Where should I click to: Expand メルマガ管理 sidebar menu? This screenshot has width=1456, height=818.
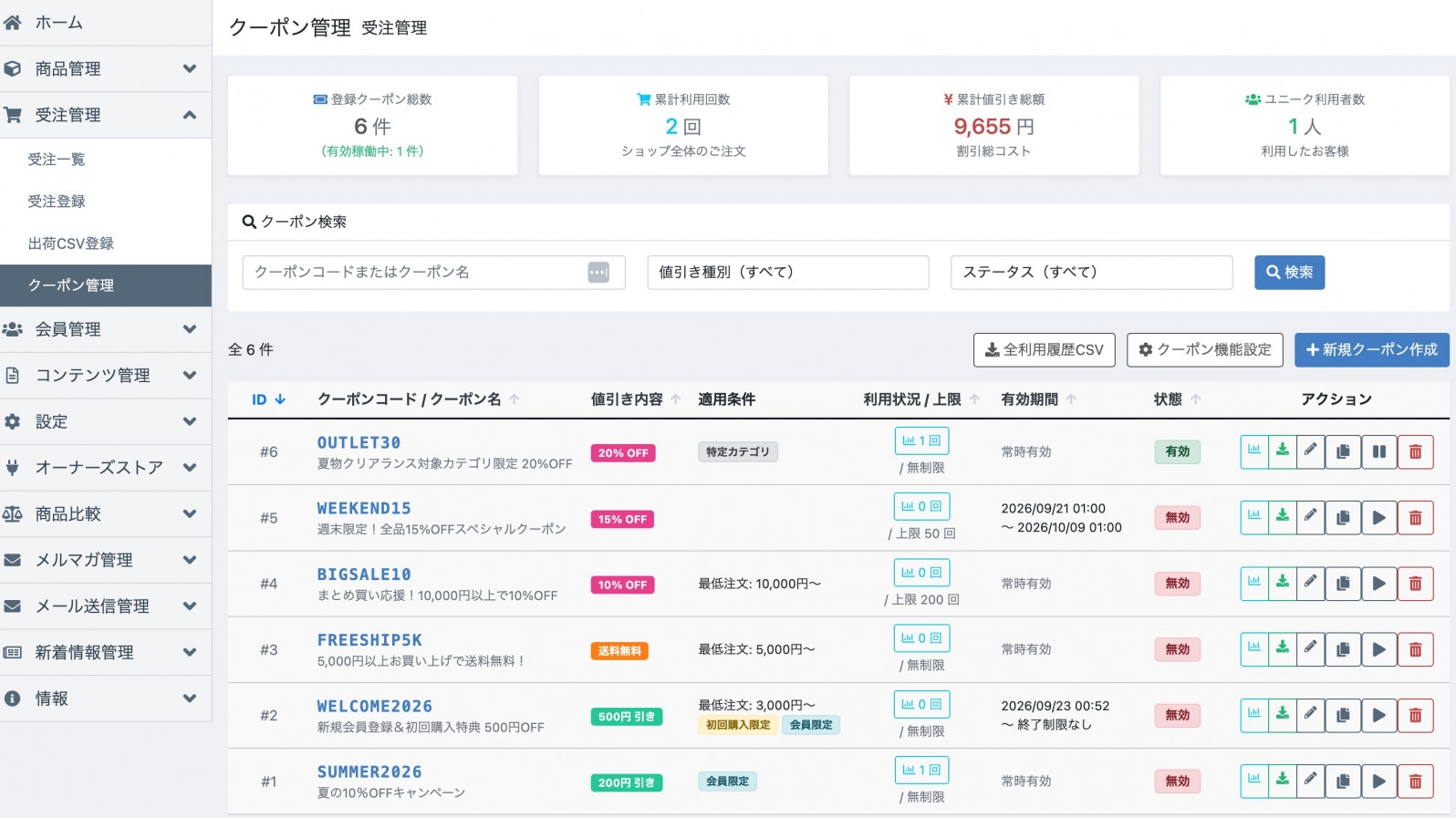[106, 560]
